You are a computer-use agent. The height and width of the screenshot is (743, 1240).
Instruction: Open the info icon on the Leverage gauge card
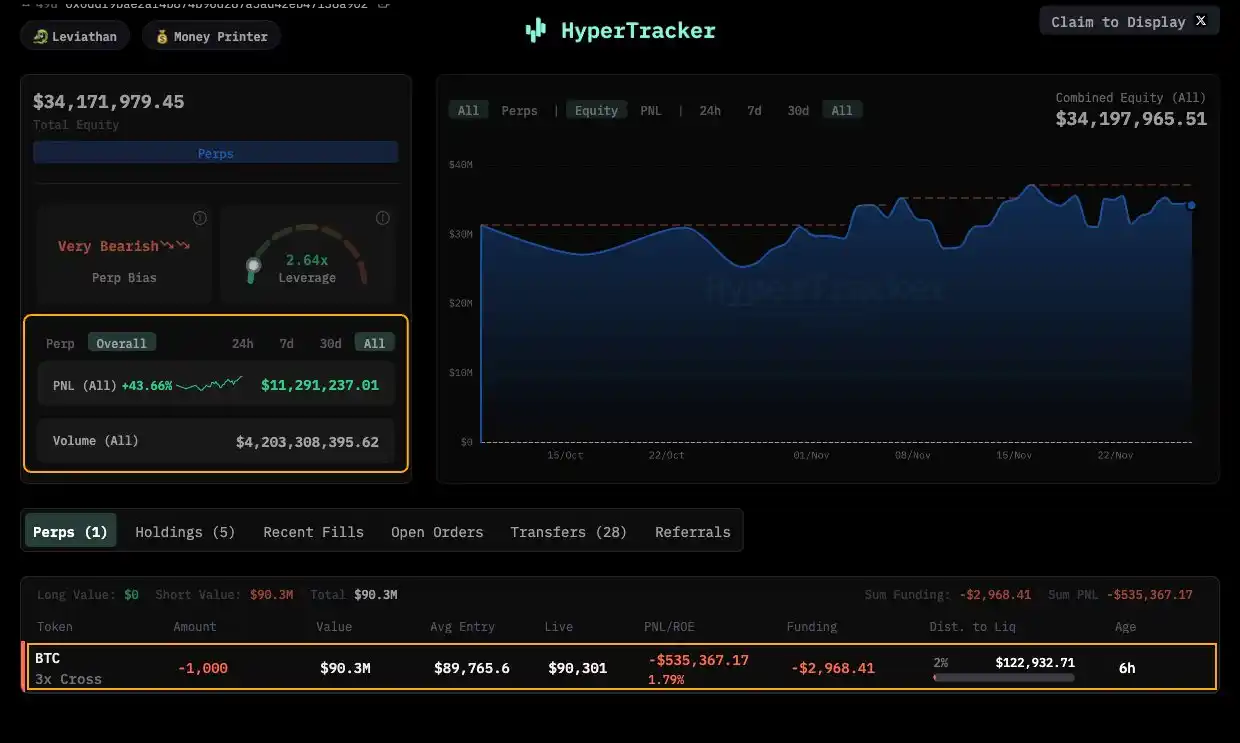pyautogui.click(x=382, y=218)
